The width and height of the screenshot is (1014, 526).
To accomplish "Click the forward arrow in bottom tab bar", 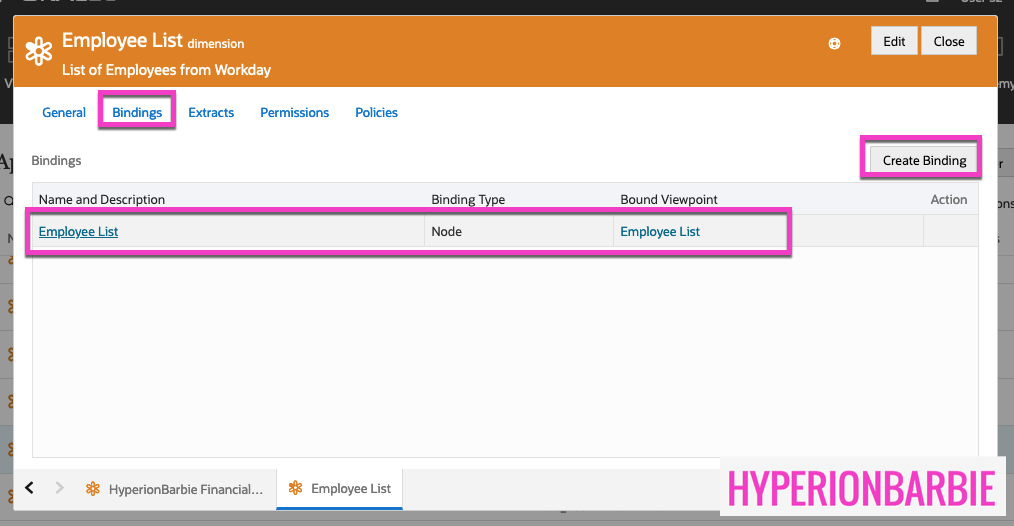I will (60, 488).
